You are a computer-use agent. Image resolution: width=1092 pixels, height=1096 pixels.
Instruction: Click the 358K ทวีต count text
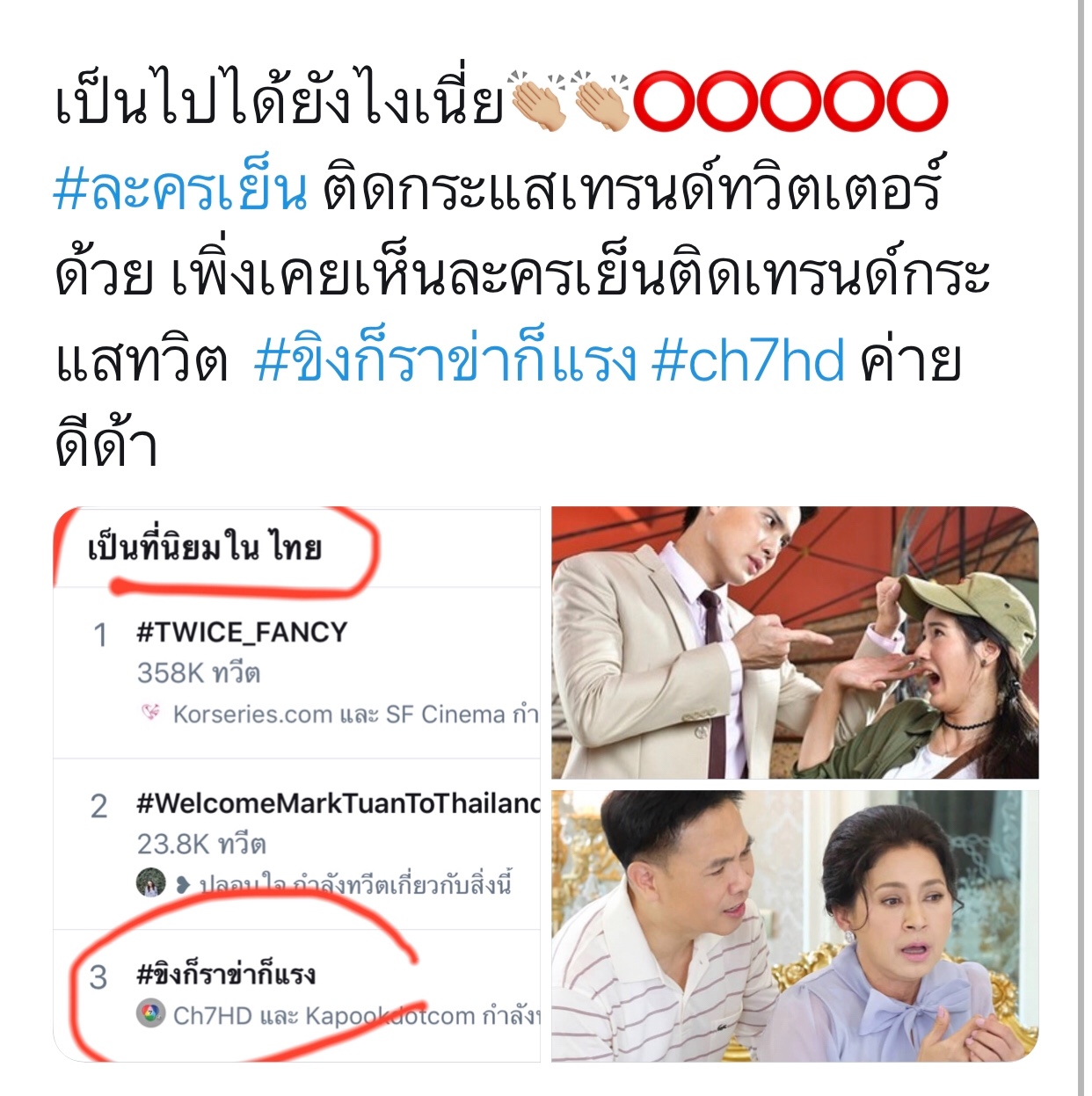pyautogui.click(x=198, y=673)
